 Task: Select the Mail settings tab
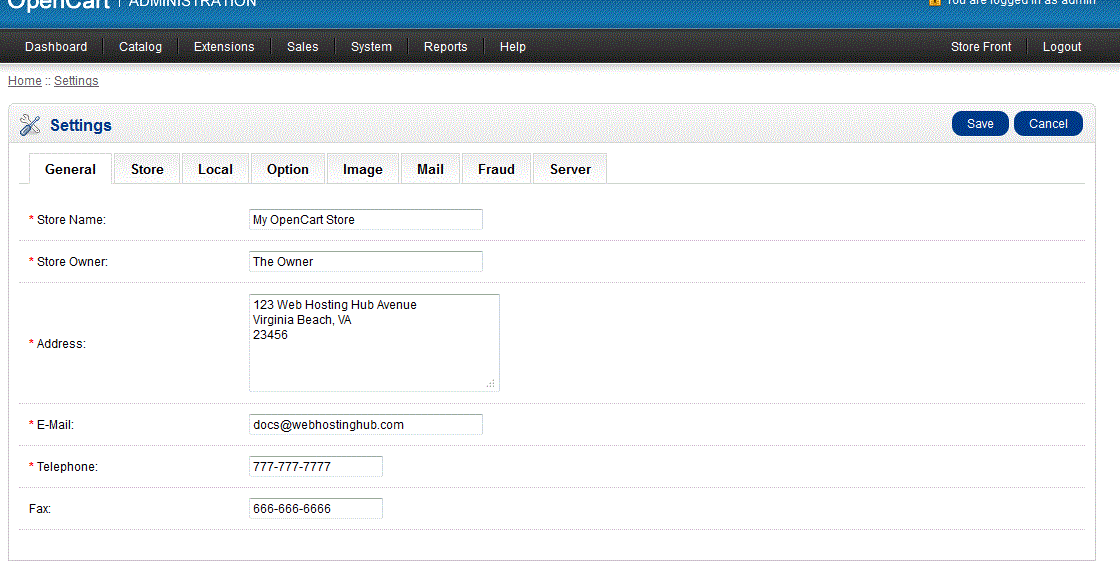[430, 170]
